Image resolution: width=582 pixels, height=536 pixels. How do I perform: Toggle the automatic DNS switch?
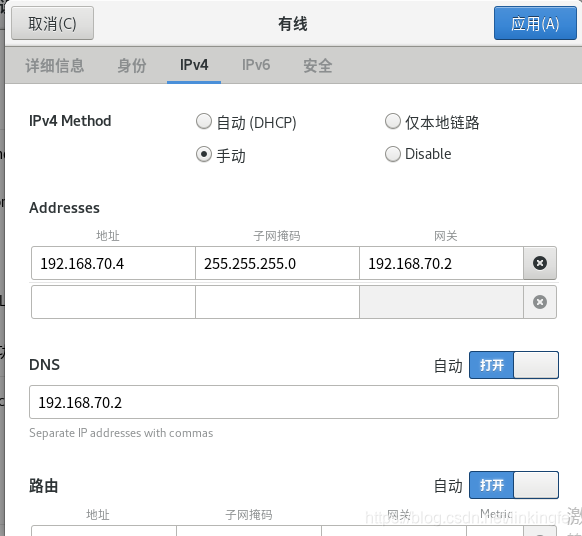(514, 365)
